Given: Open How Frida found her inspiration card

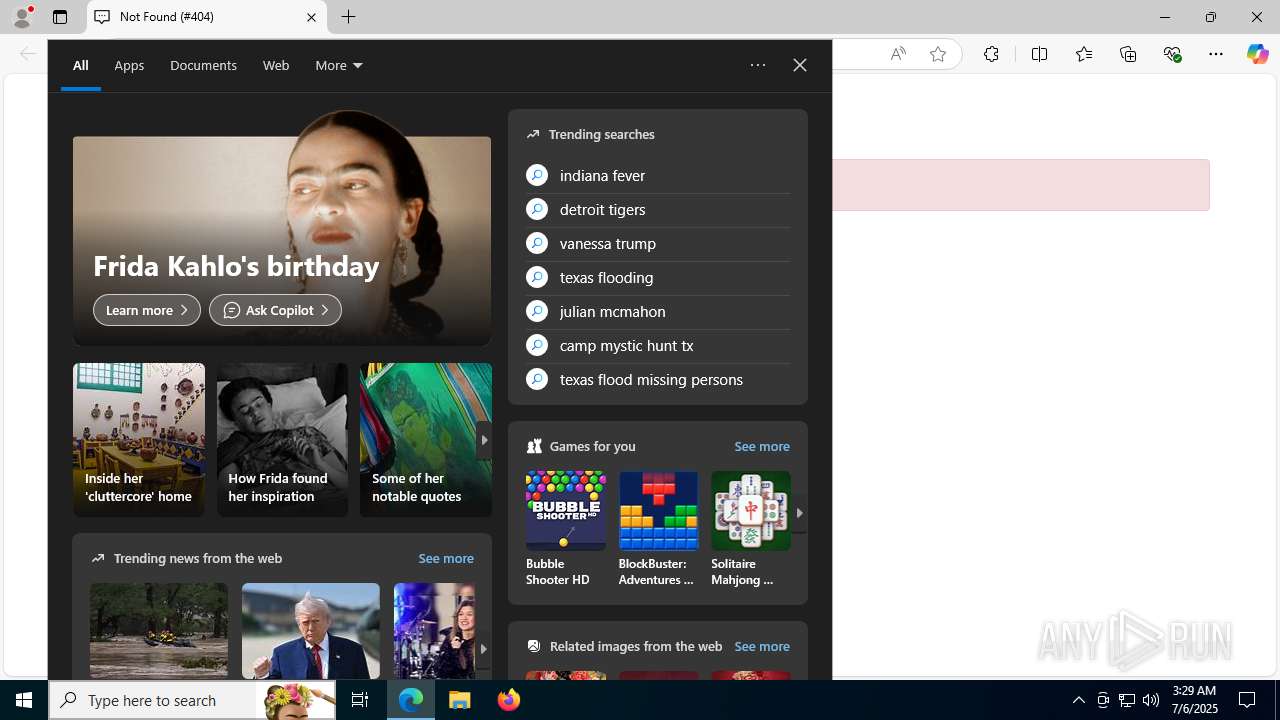Looking at the screenshot, I should pyautogui.click(x=282, y=440).
